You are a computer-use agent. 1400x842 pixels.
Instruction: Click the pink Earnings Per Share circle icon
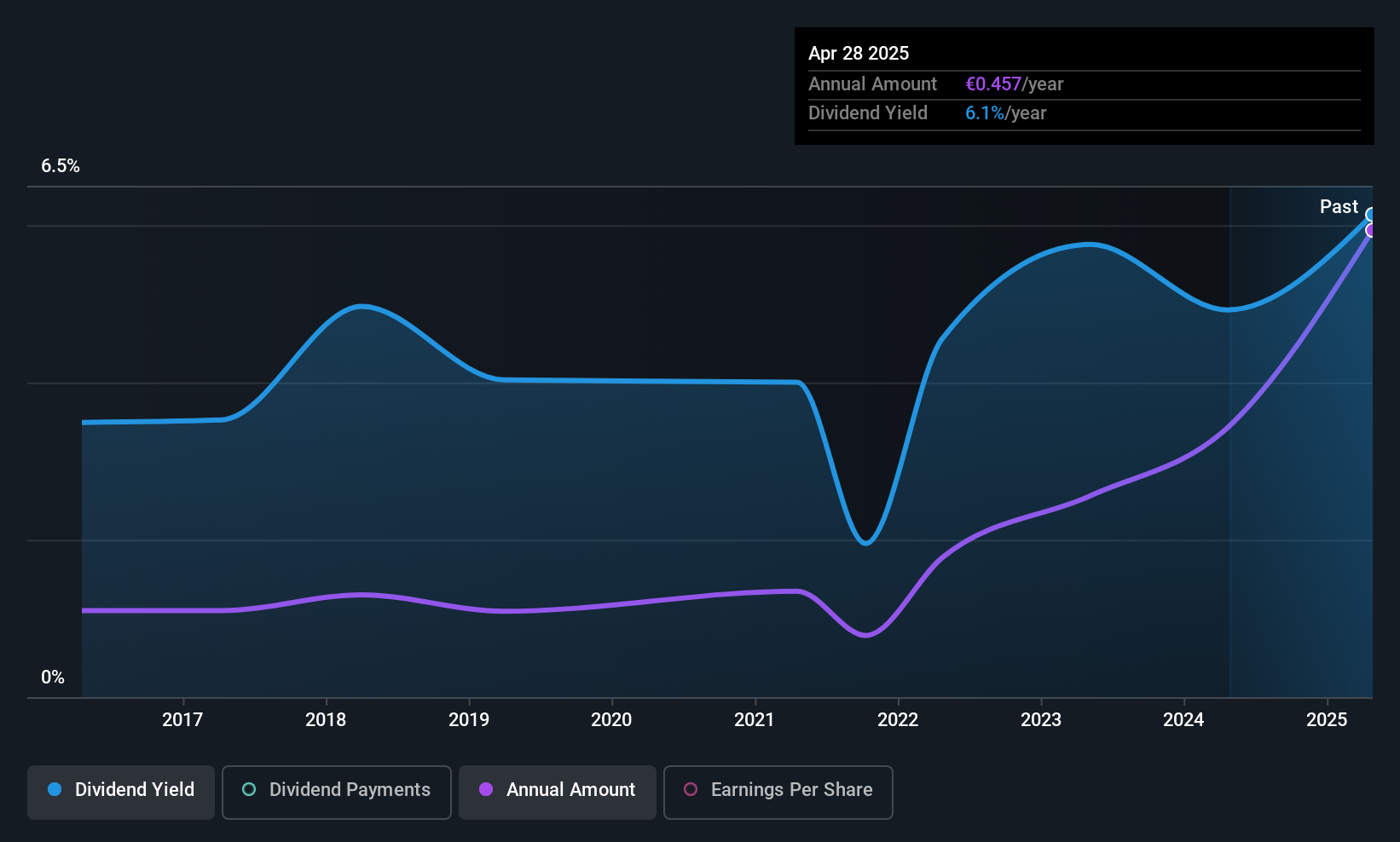pos(690,790)
